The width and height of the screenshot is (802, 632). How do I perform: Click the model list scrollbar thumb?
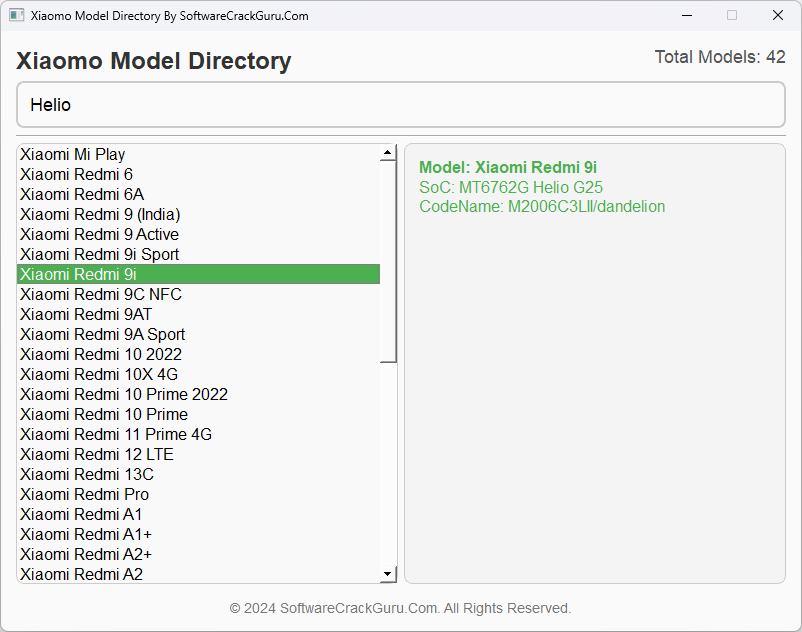pos(388,261)
